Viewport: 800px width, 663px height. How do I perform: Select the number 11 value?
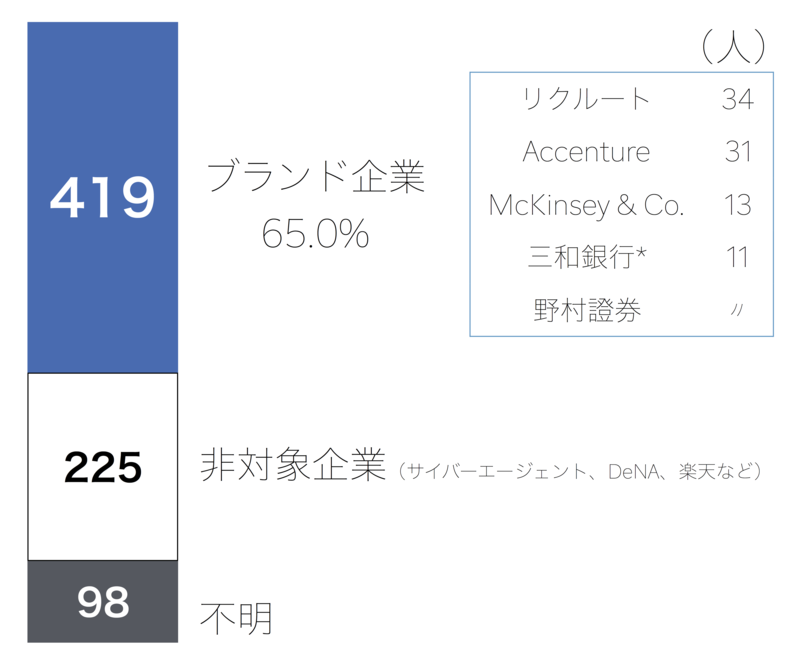[x=738, y=257]
